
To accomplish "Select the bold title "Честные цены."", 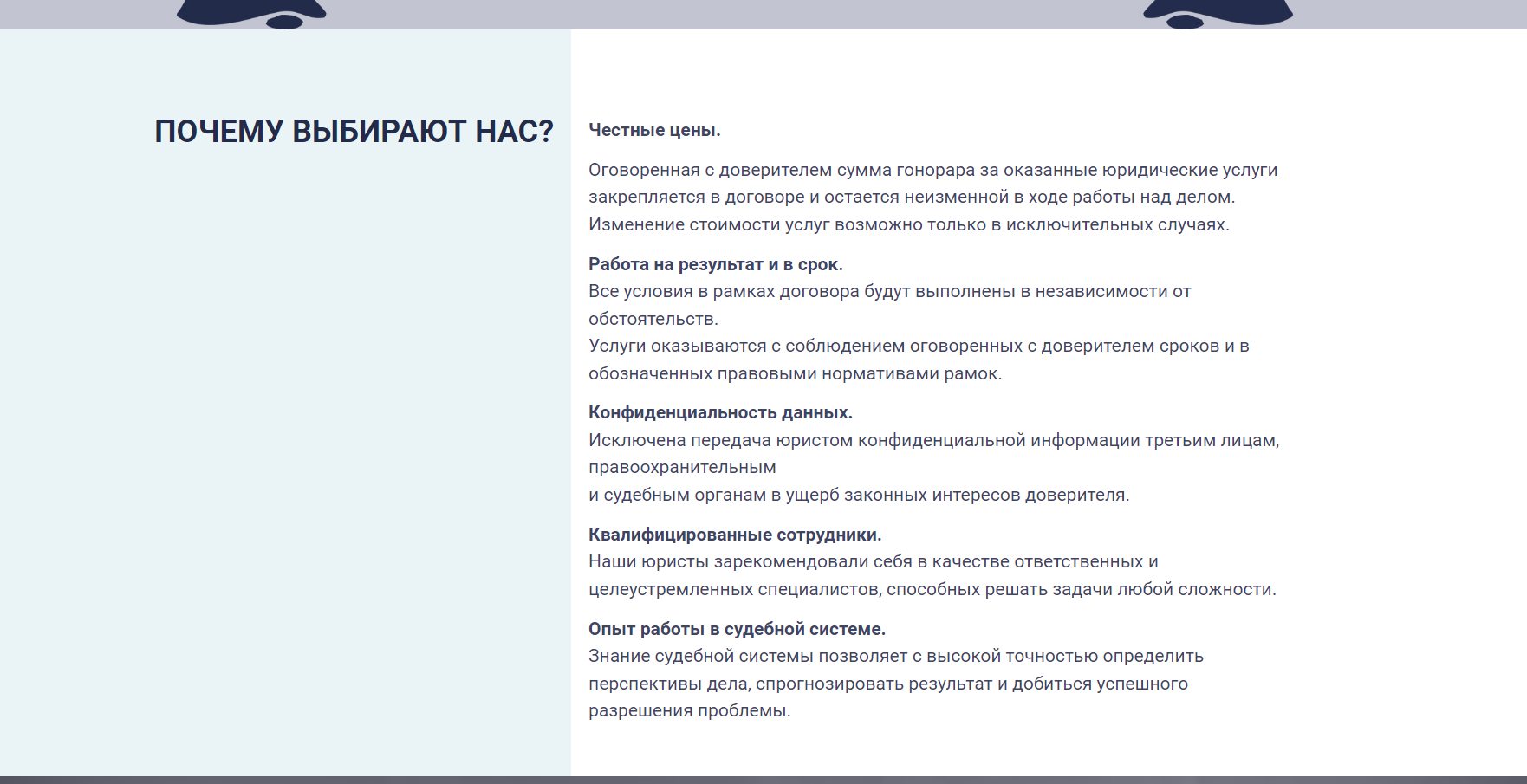I will tap(654, 130).
